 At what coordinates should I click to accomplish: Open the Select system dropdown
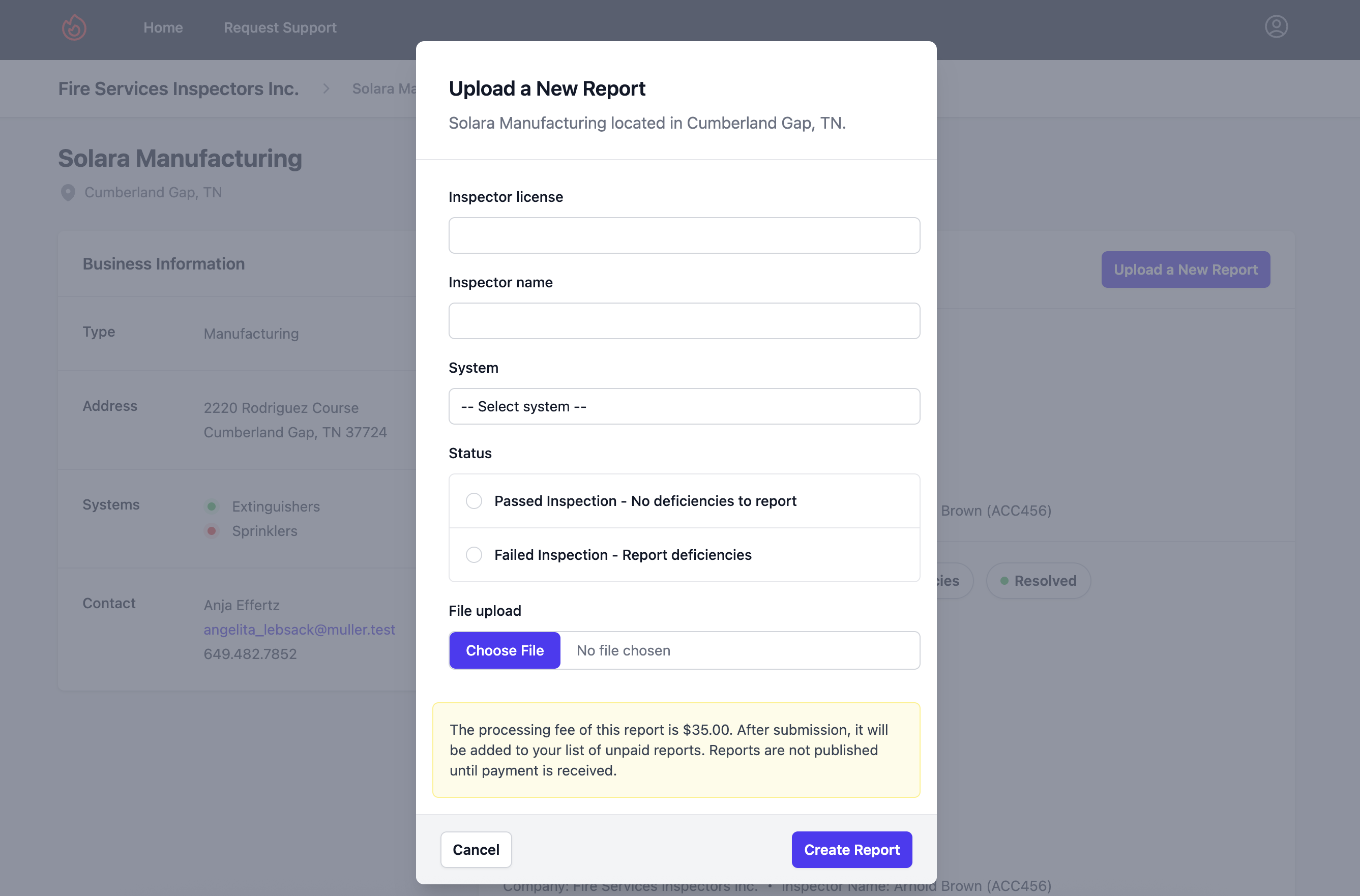684,406
